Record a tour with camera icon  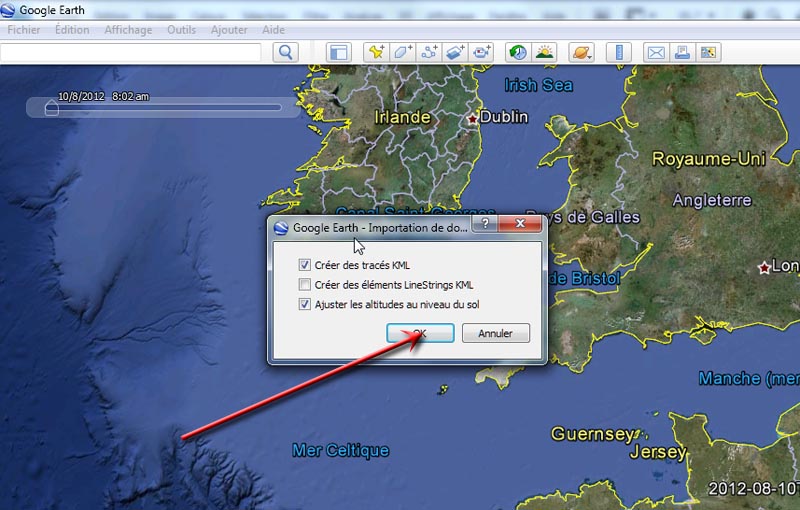point(481,53)
